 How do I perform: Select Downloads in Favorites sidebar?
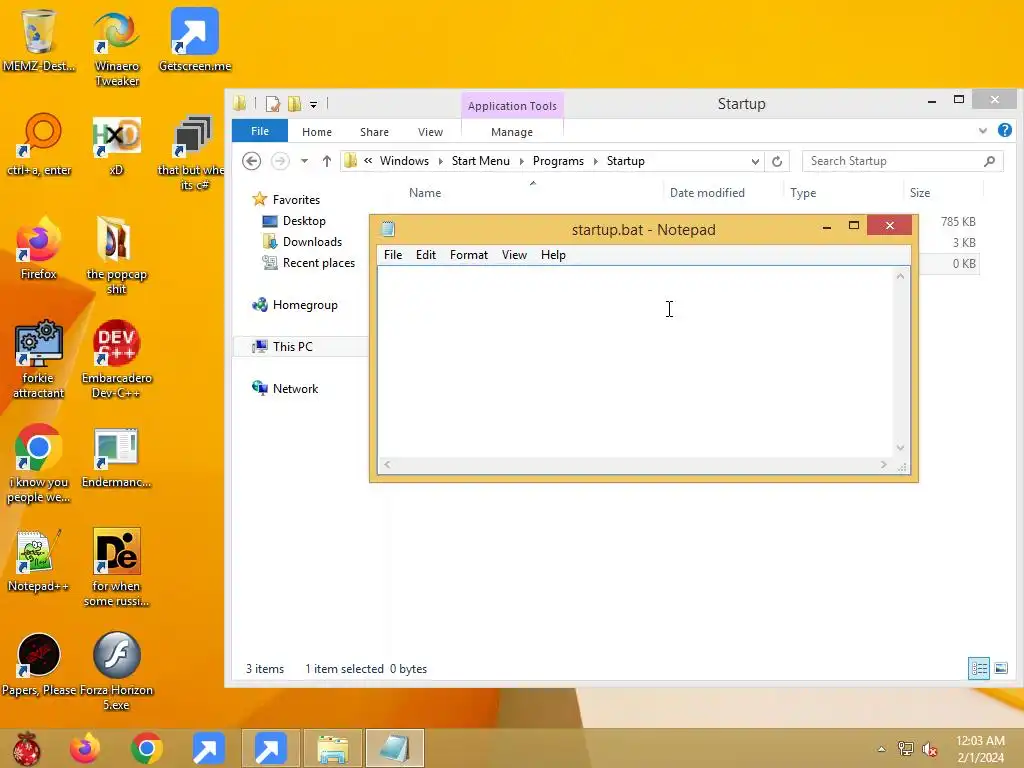tap(312, 242)
